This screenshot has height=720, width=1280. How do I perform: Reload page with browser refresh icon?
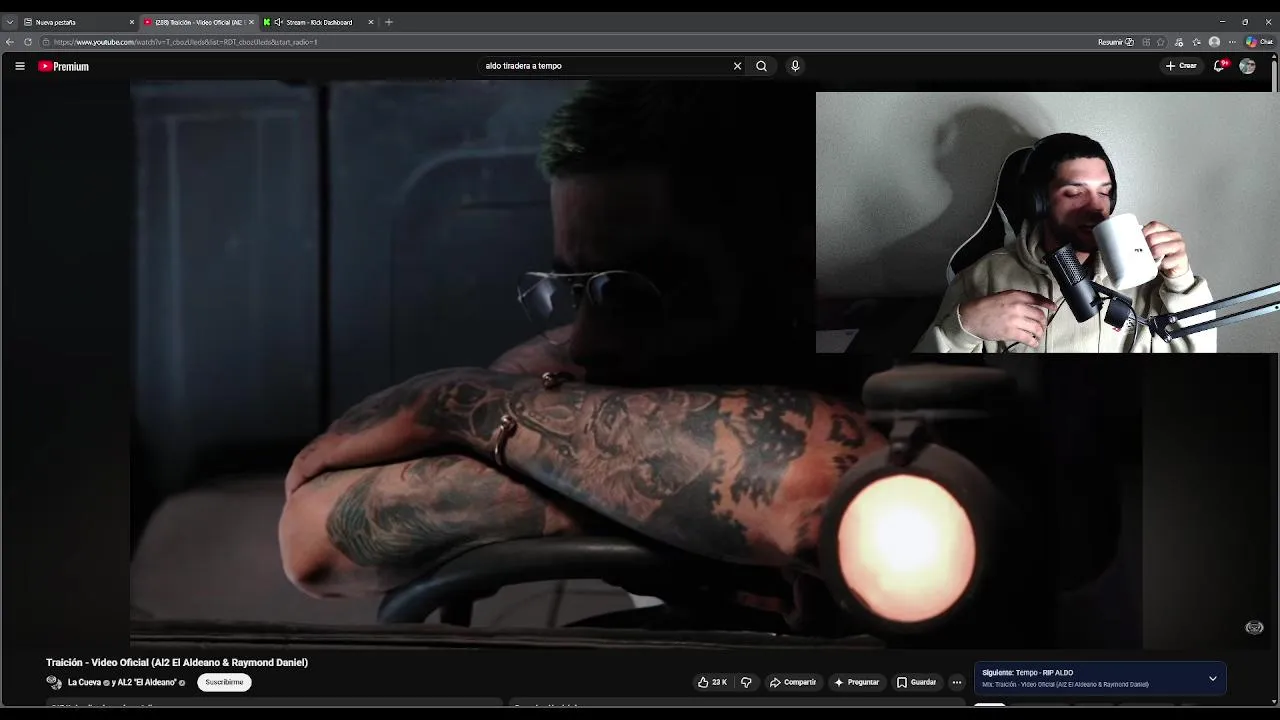click(28, 42)
